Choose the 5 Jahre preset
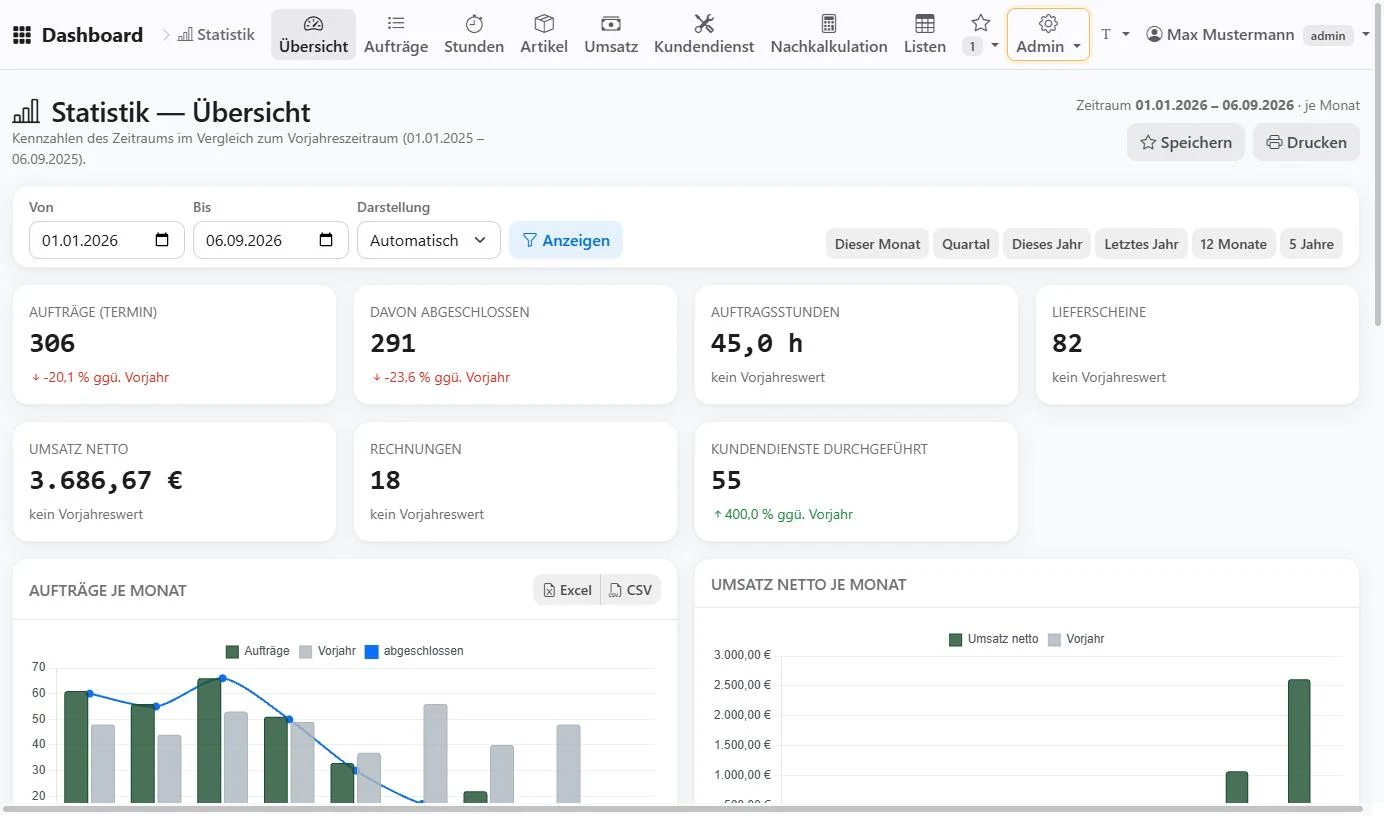 click(1311, 244)
